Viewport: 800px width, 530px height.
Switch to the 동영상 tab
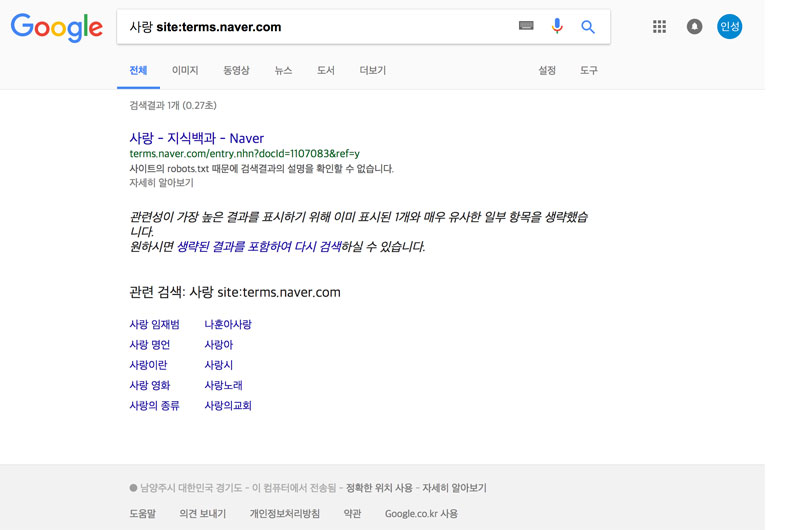click(x=236, y=70)
